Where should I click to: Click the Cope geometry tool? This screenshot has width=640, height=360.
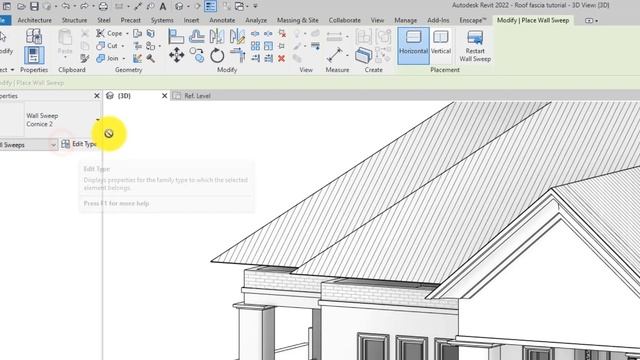click(x=109, y=33)
